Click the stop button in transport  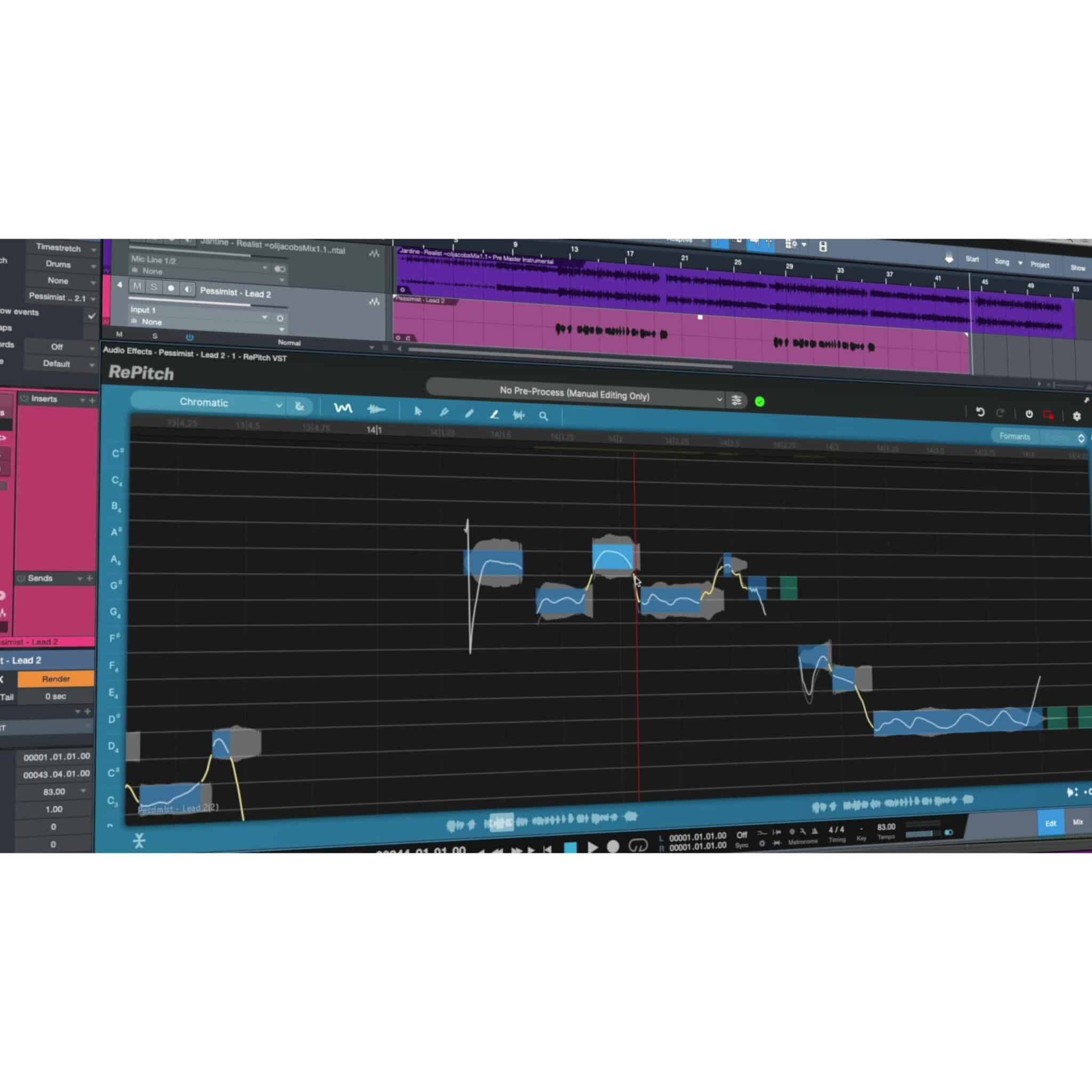point(571,848)
